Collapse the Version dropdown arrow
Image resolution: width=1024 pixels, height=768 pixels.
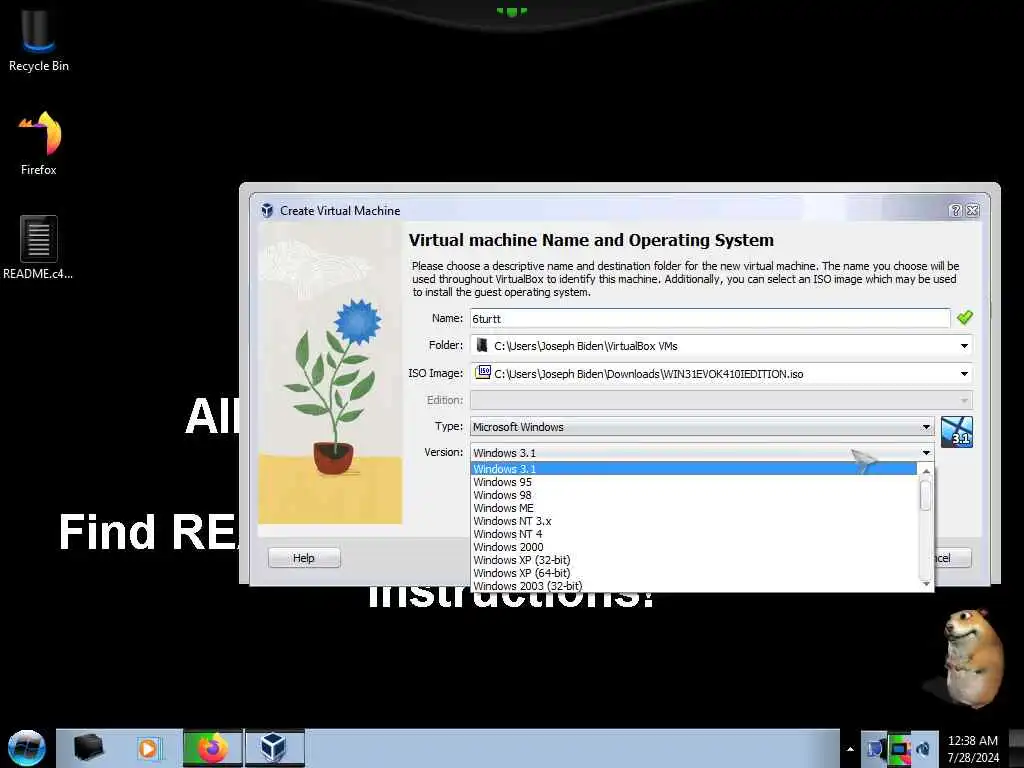click(x=926, y=453)
